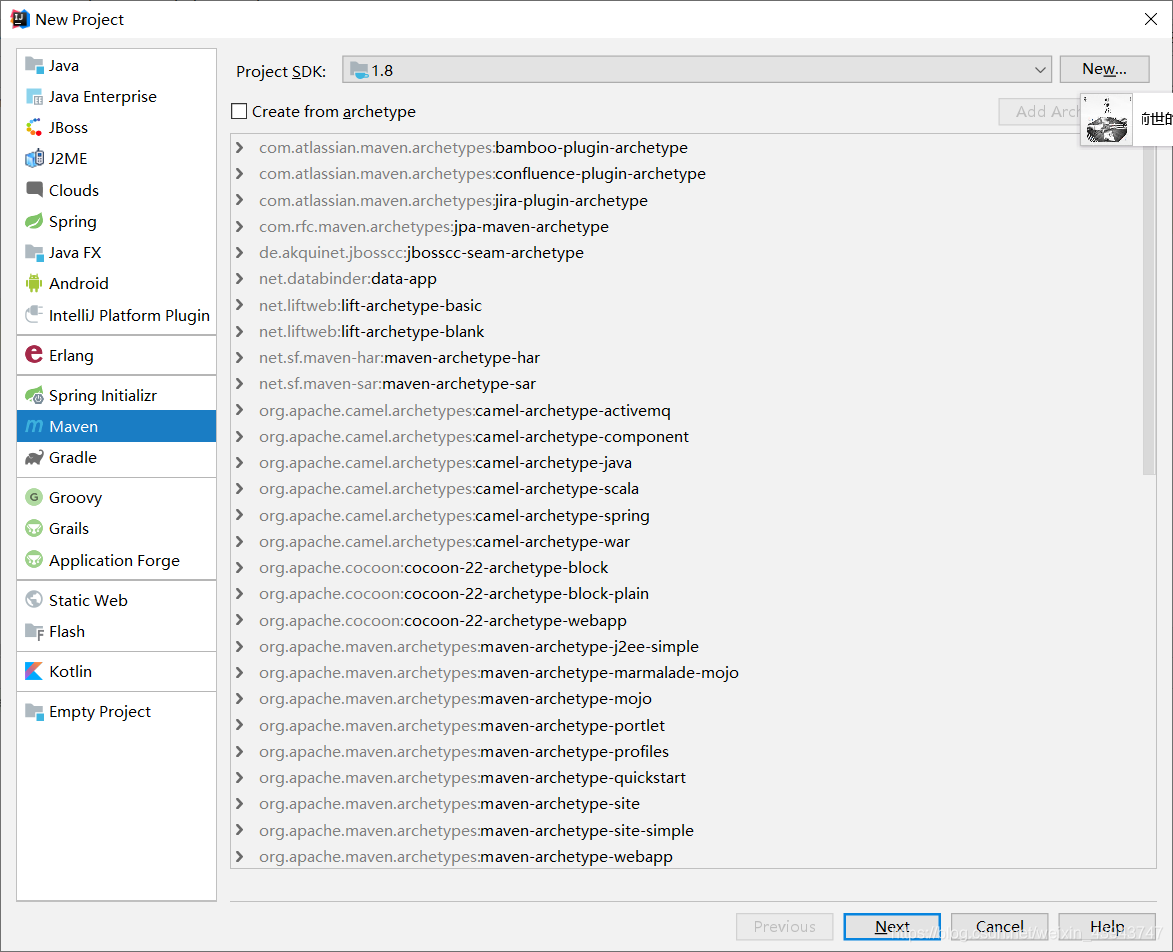
Task: Select the Kotlin logo icon
Action: (x=34, y=672)
